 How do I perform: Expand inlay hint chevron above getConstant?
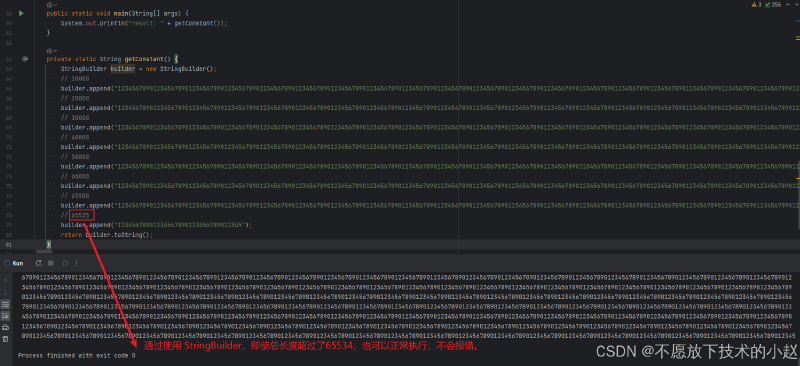coord(55,51)
